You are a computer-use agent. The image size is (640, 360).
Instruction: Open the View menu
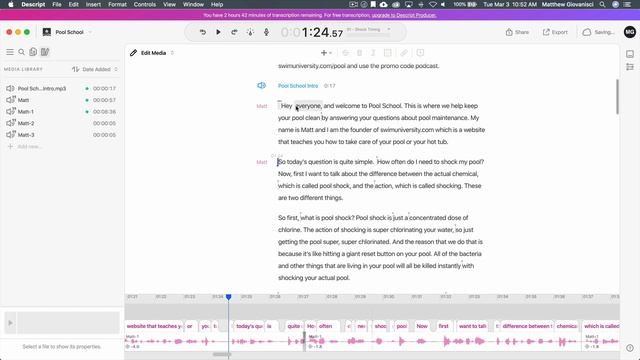point(169,4)
